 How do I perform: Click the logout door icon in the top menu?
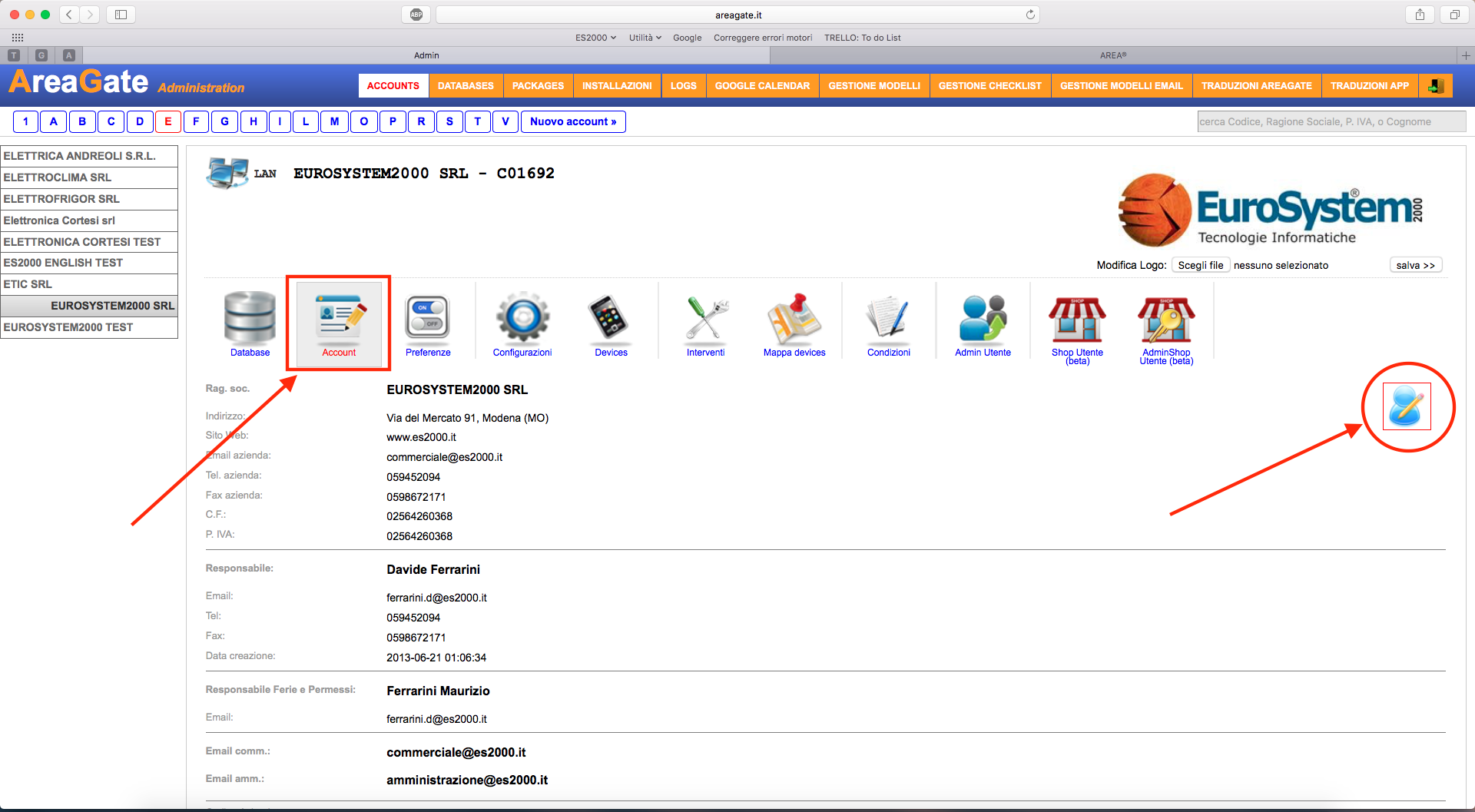(x=1436, y=86)
